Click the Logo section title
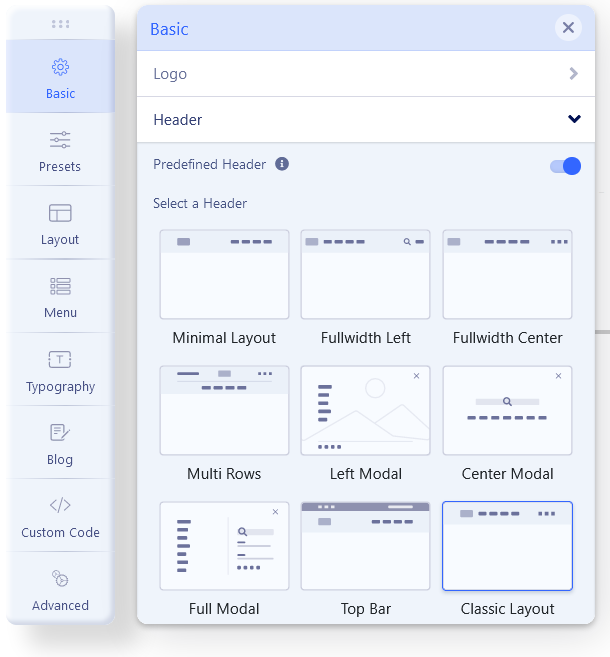The image size is (610, 657). pyautogui.click(x=170, y=74)
